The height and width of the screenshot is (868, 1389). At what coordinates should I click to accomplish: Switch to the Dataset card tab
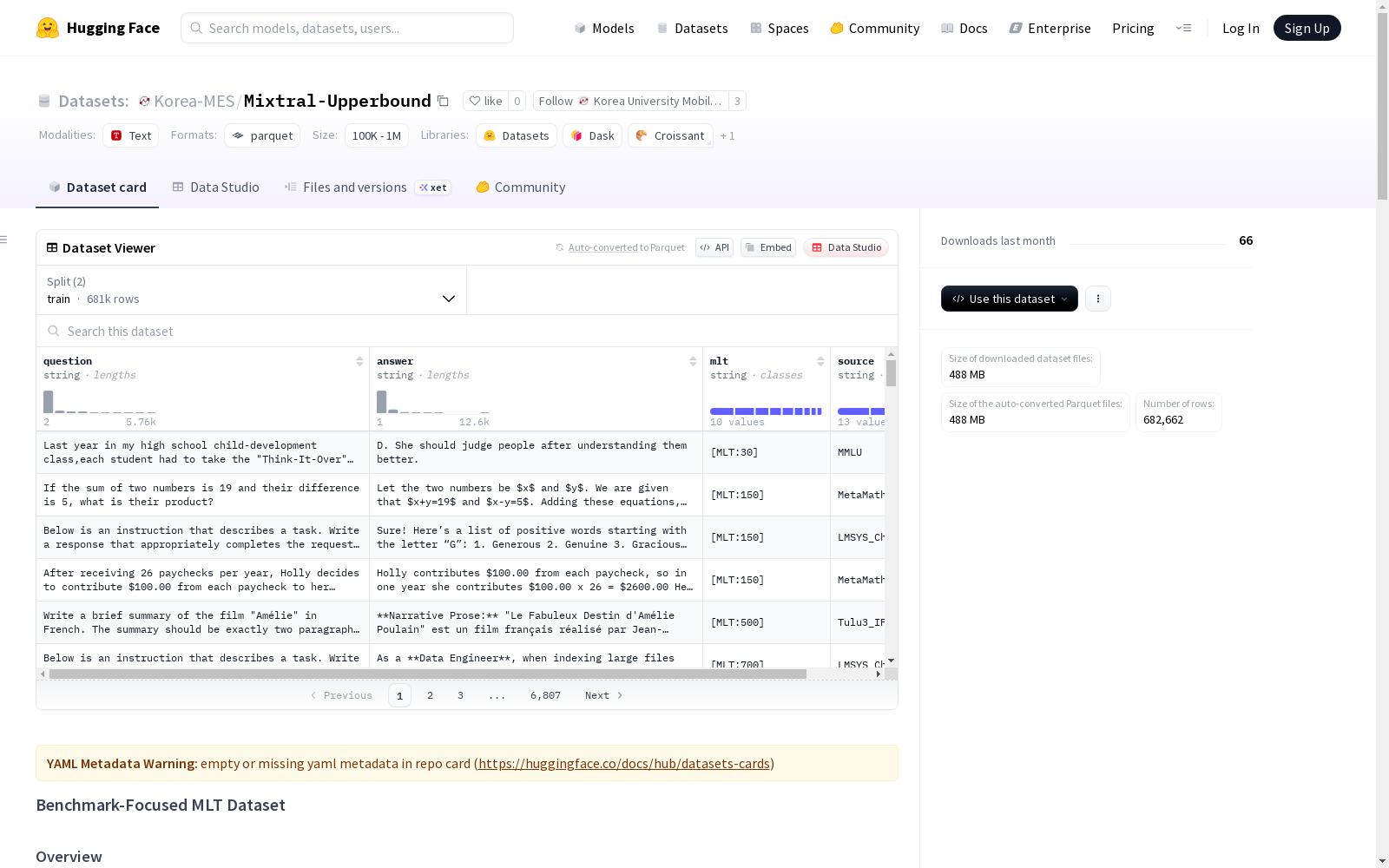(x=97, y=187)
